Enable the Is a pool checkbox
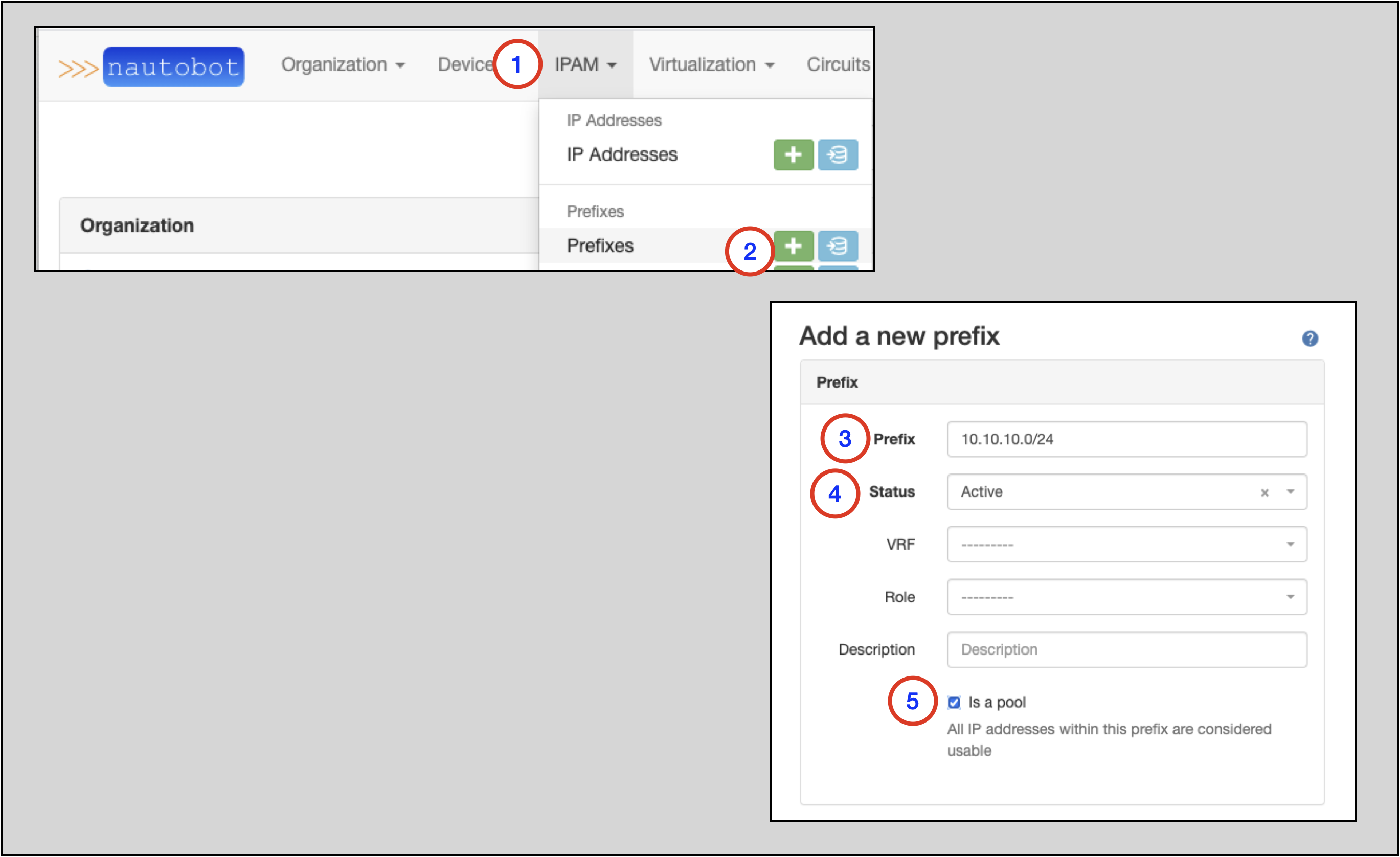Screen dimensions: 1400x857 954,703
